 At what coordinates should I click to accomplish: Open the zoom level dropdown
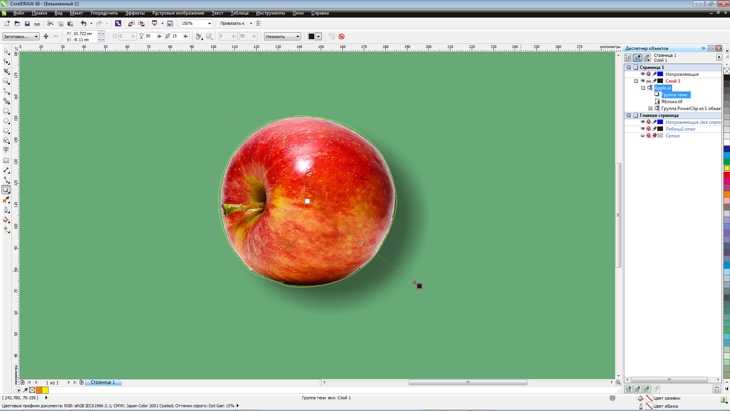[209, 23]
